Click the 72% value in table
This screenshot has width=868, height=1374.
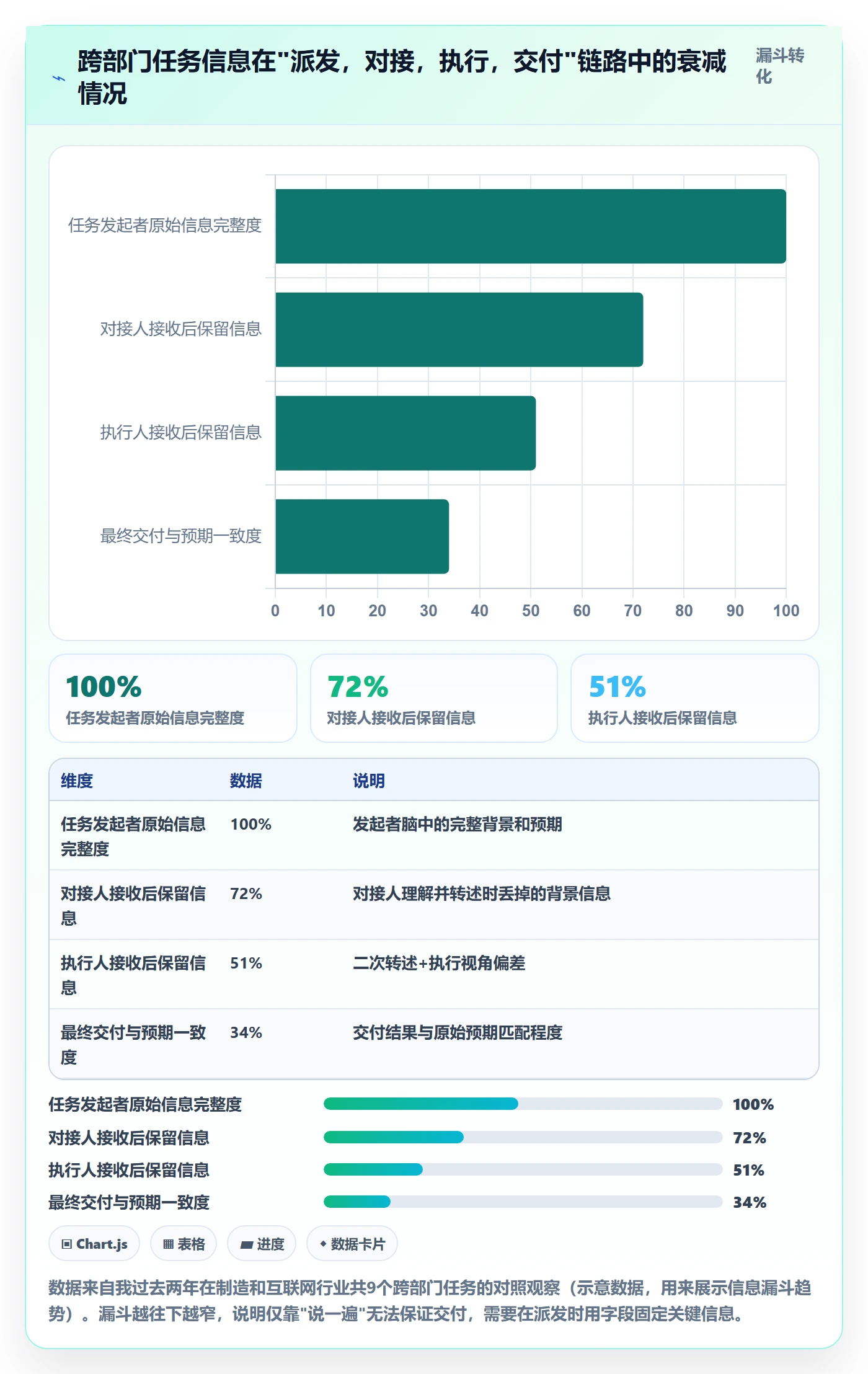point(246,893)
